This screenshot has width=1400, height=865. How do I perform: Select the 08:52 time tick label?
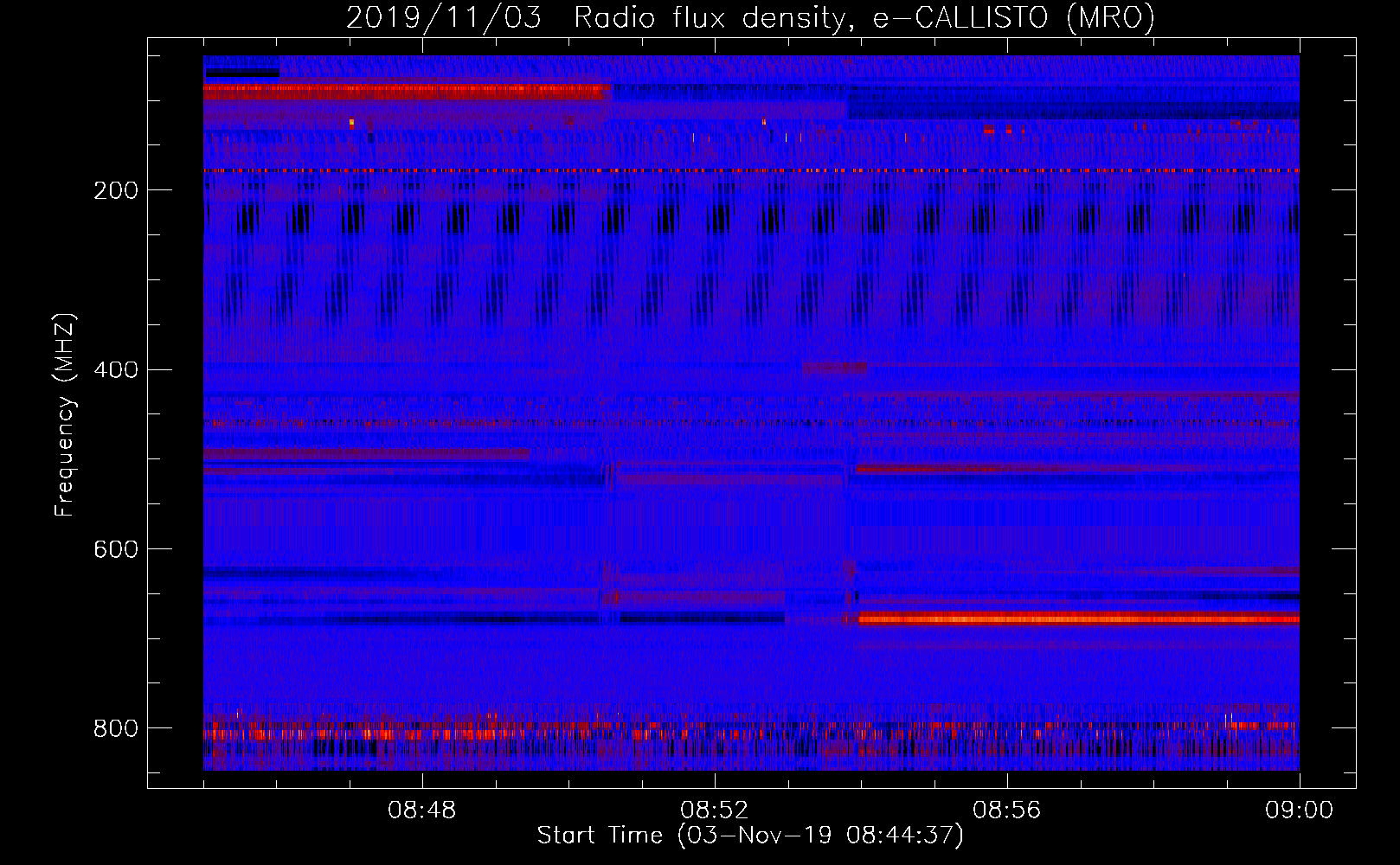(x=714, y=811)
